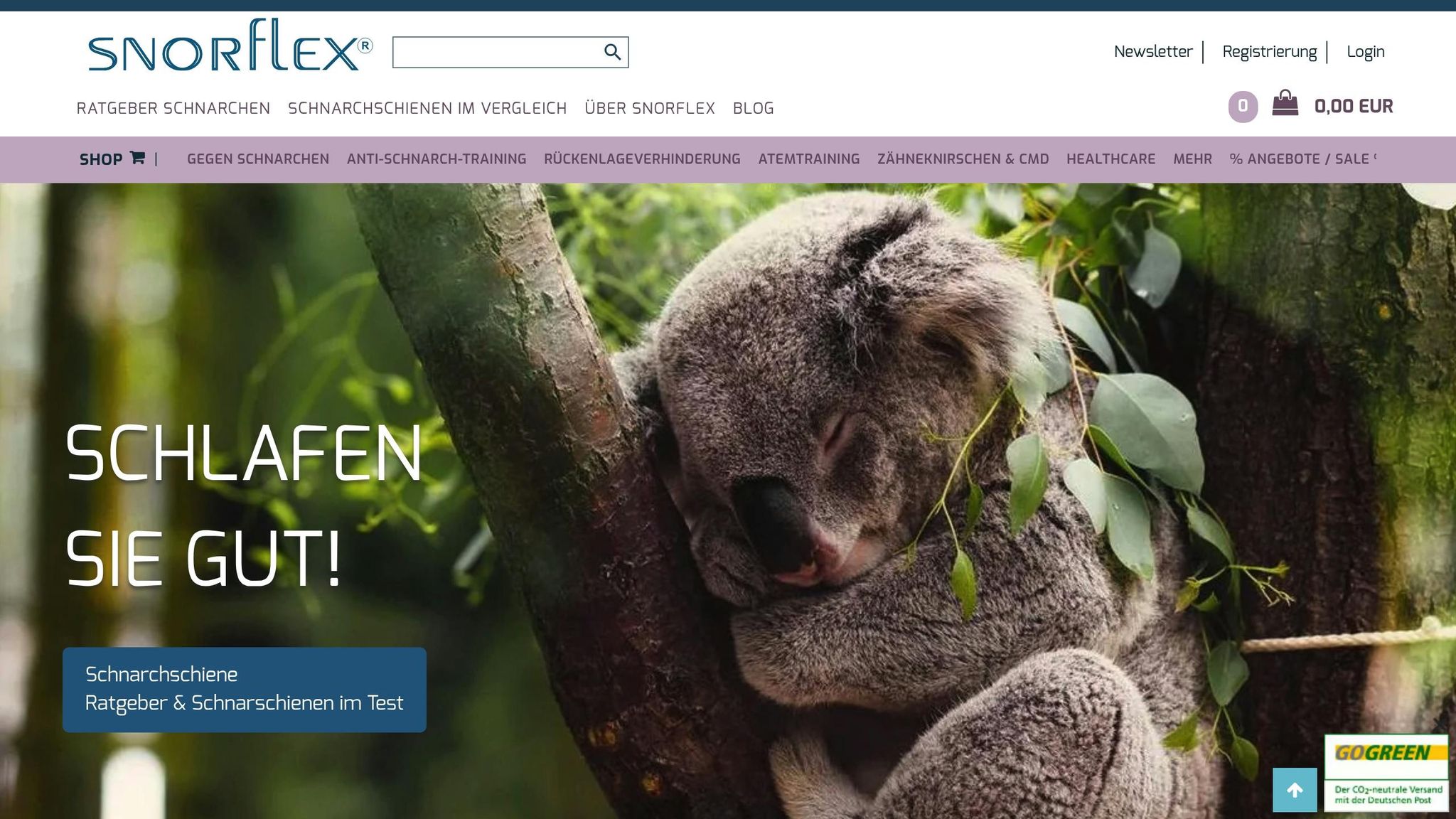Open Zähneknirschen & CMD category
Viewport: 1456px width, 819px height.
click(963, 159)
